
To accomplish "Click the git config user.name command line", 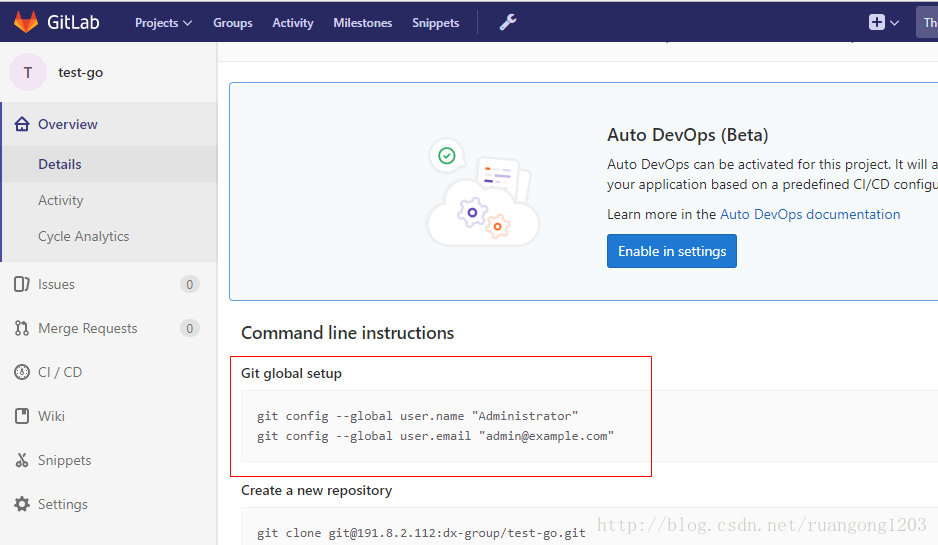I will (x=418, y=416).
